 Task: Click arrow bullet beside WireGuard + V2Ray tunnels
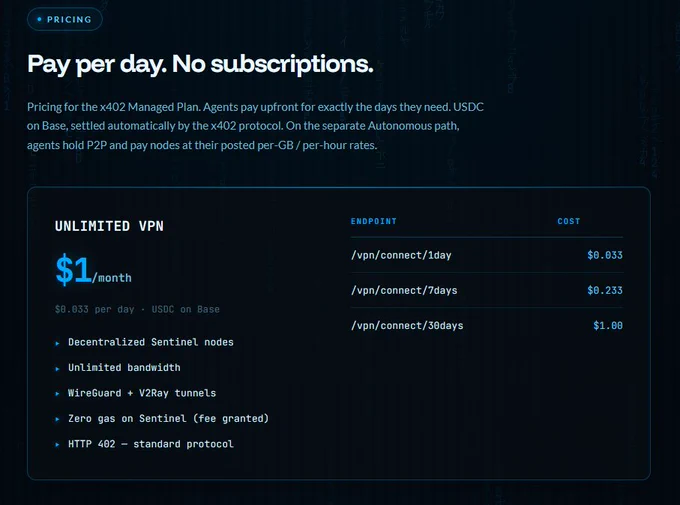[x=57, y=394]
